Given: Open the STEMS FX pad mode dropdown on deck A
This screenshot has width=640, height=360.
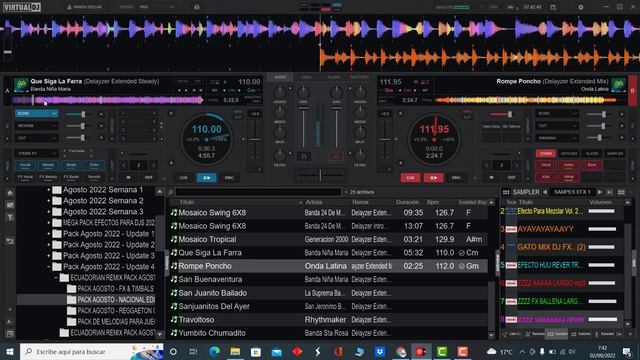Looking at the screenshot, I should point(36,153).
